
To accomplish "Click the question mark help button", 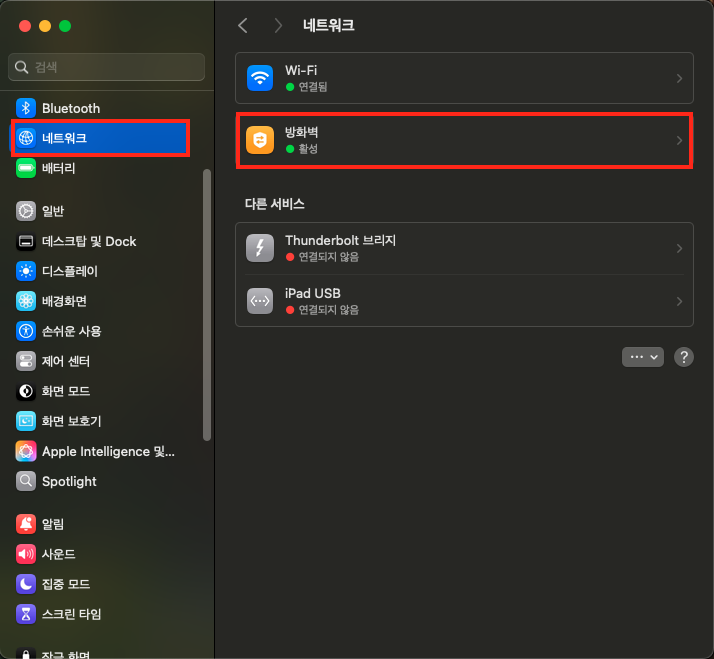I will click(683, 357).
